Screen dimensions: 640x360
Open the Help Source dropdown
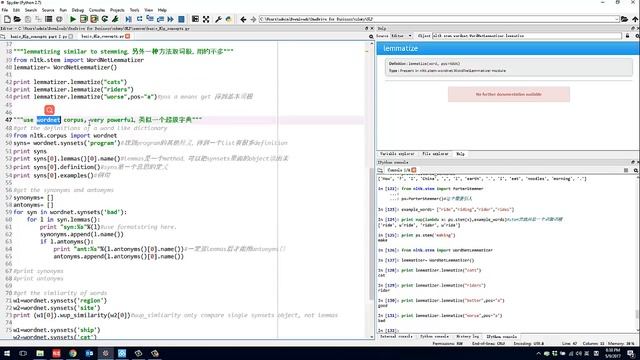tap(402, 36)
